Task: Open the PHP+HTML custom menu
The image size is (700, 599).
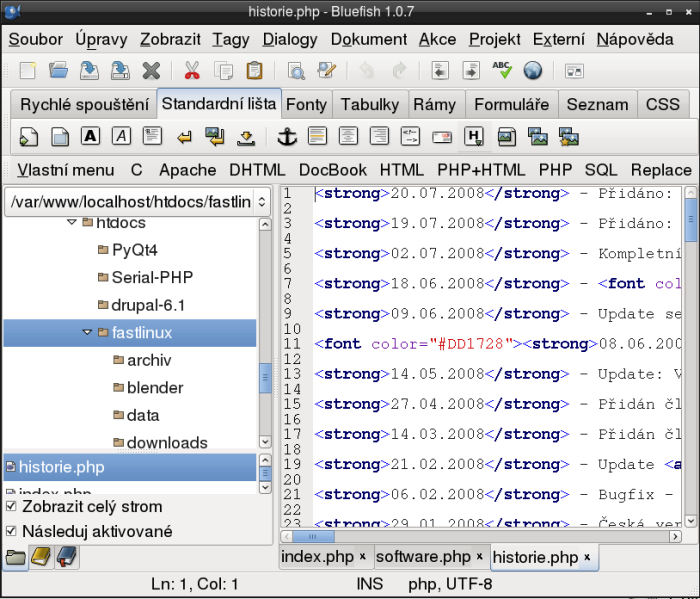Action: point(482,170)
